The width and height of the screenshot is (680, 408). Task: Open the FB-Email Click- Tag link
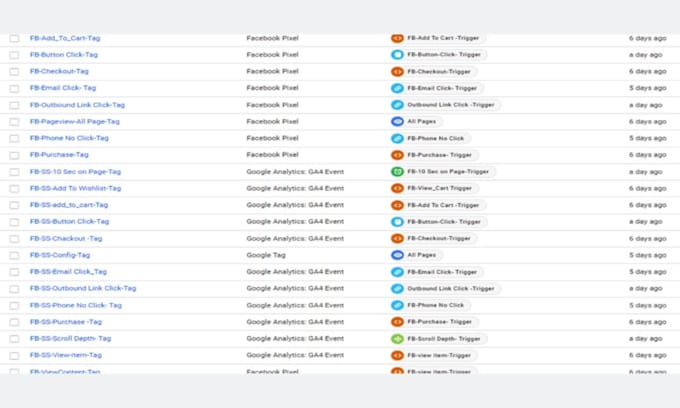63,88
